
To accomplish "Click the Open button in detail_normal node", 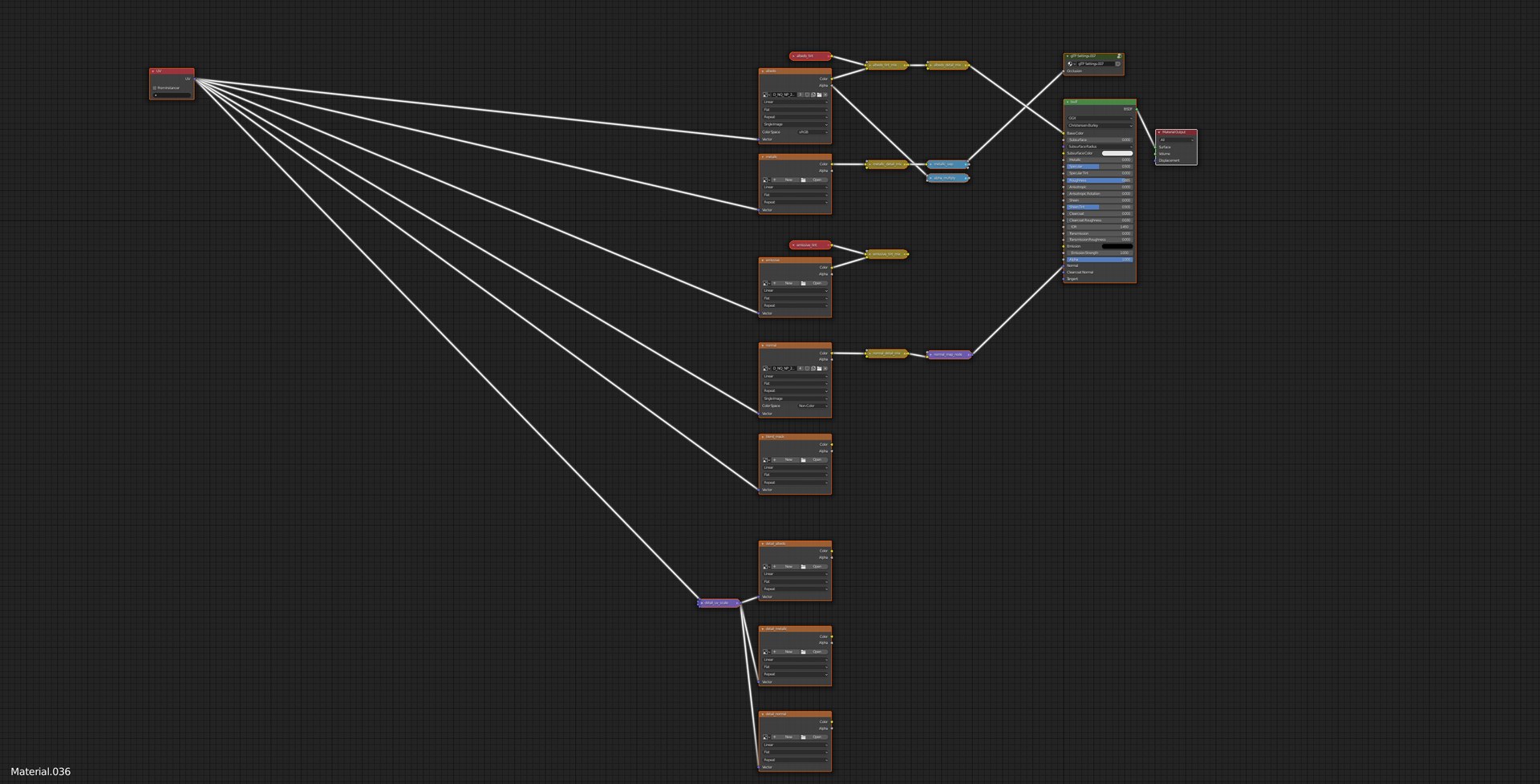I will click(x=814, y=737).
